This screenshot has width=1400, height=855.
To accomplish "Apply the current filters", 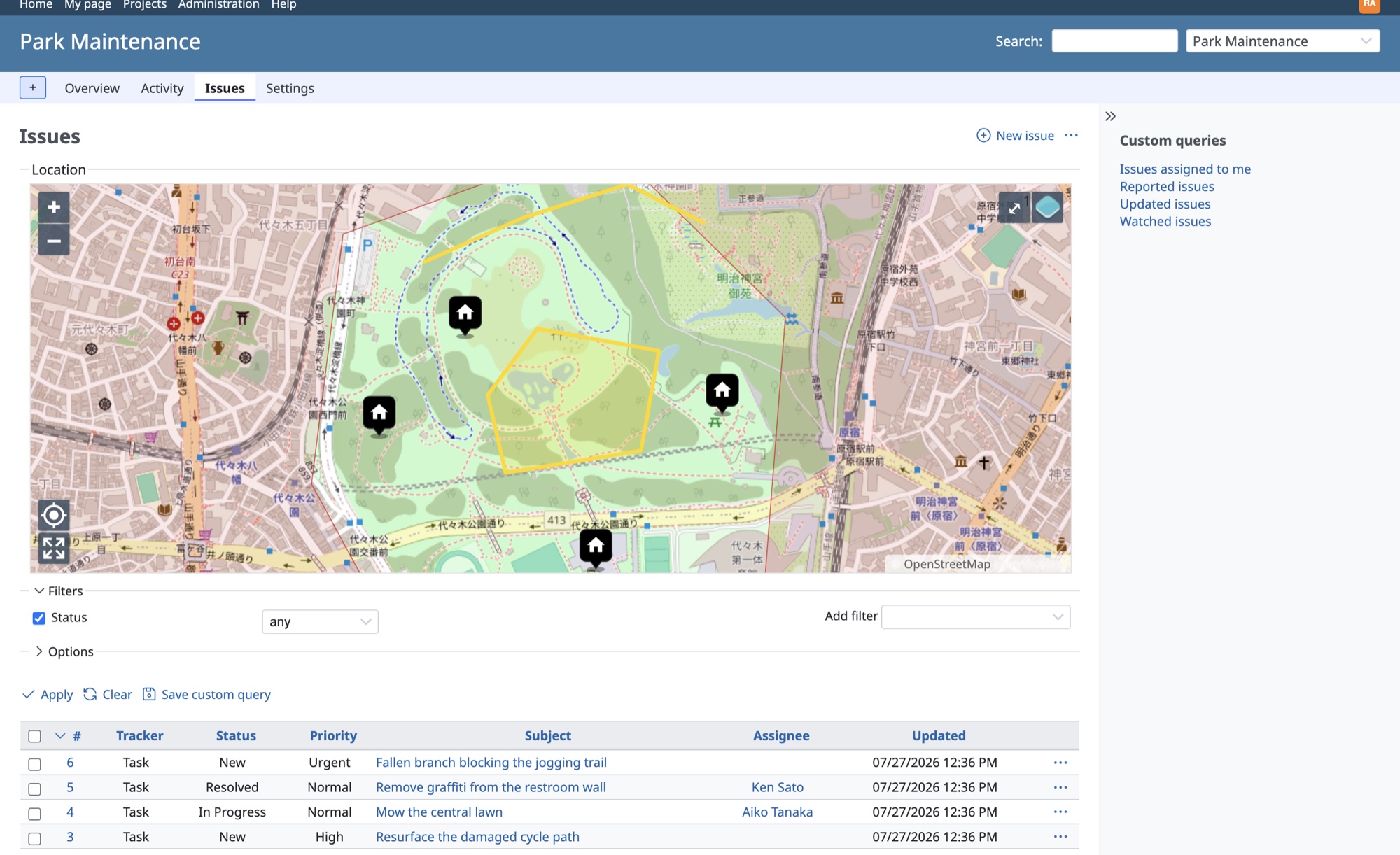I will (48, 695).
